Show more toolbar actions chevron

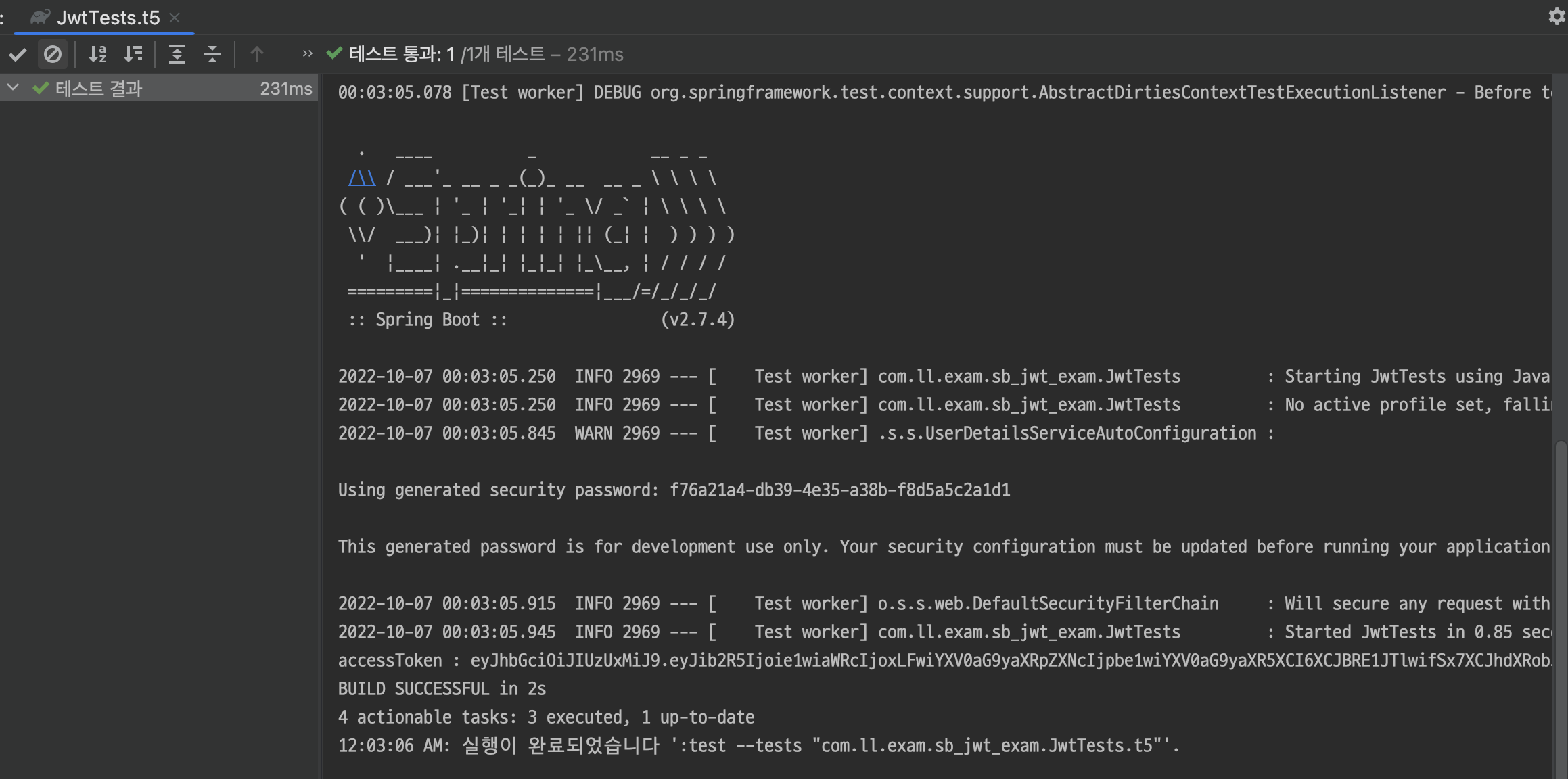[x=307, y=53]
